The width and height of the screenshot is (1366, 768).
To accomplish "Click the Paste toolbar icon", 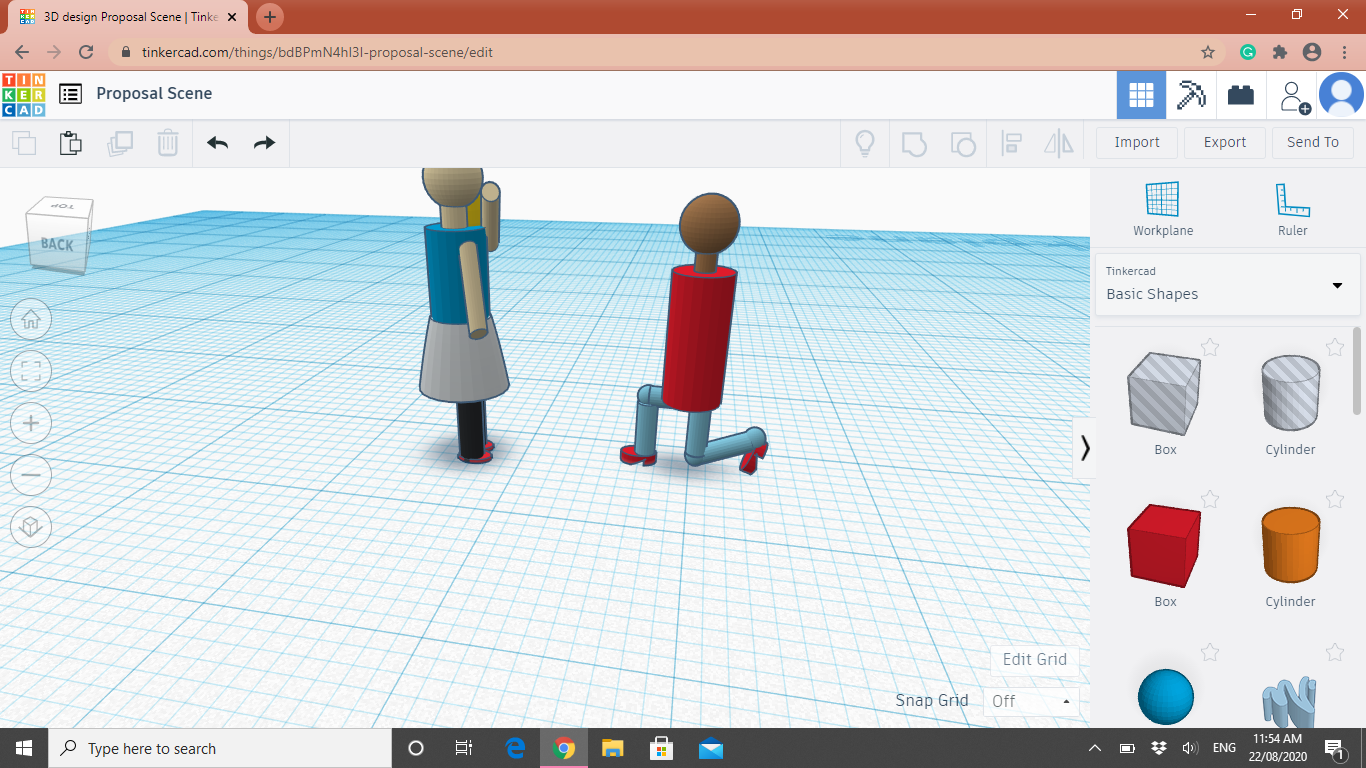I will pyautogui.click(x=71, y=143).
